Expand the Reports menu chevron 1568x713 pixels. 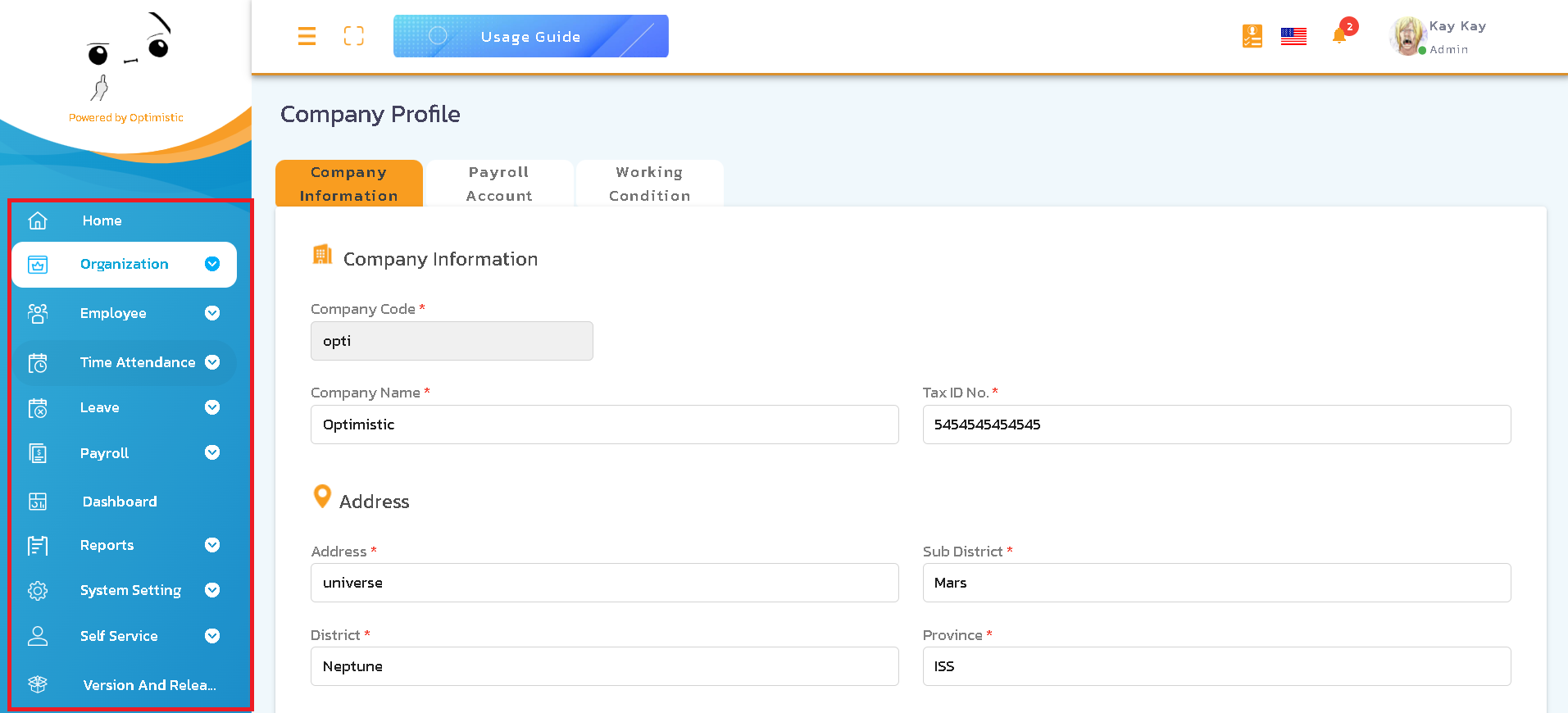[212, 545]
